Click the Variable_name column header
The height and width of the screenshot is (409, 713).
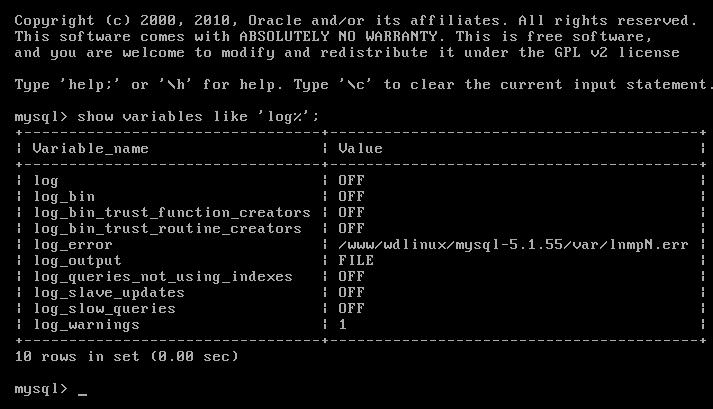tap(90, 149)
